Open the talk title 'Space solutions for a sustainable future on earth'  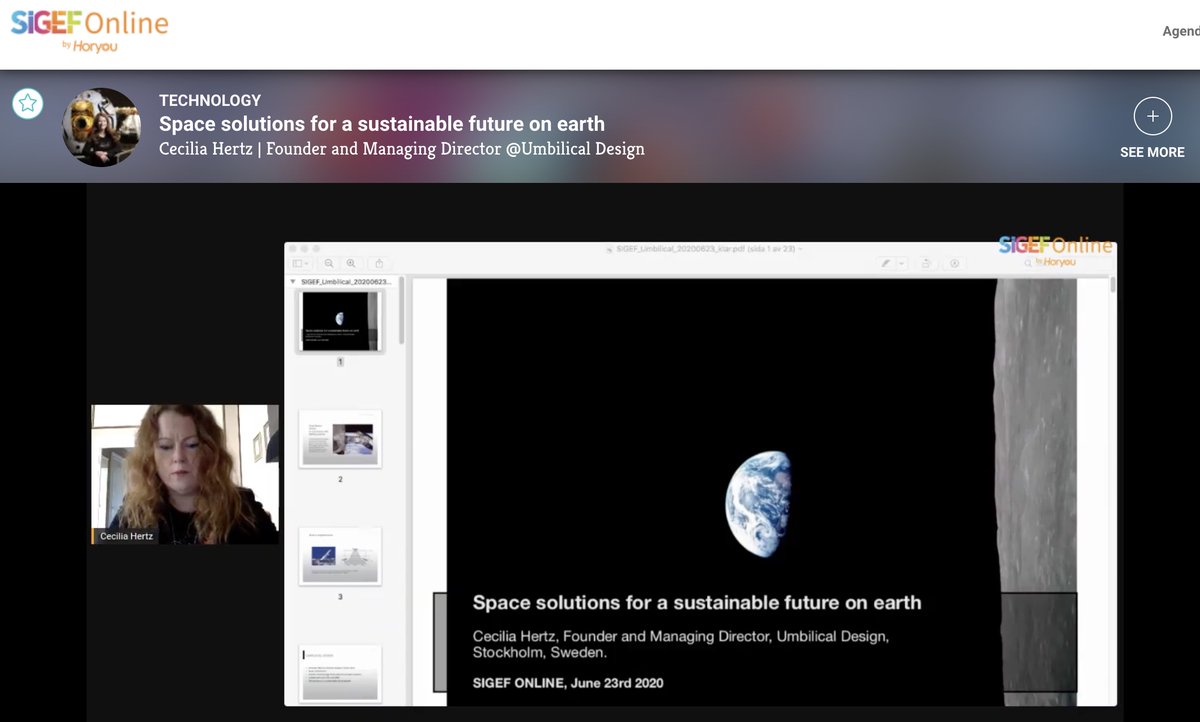tap(382, 124)
